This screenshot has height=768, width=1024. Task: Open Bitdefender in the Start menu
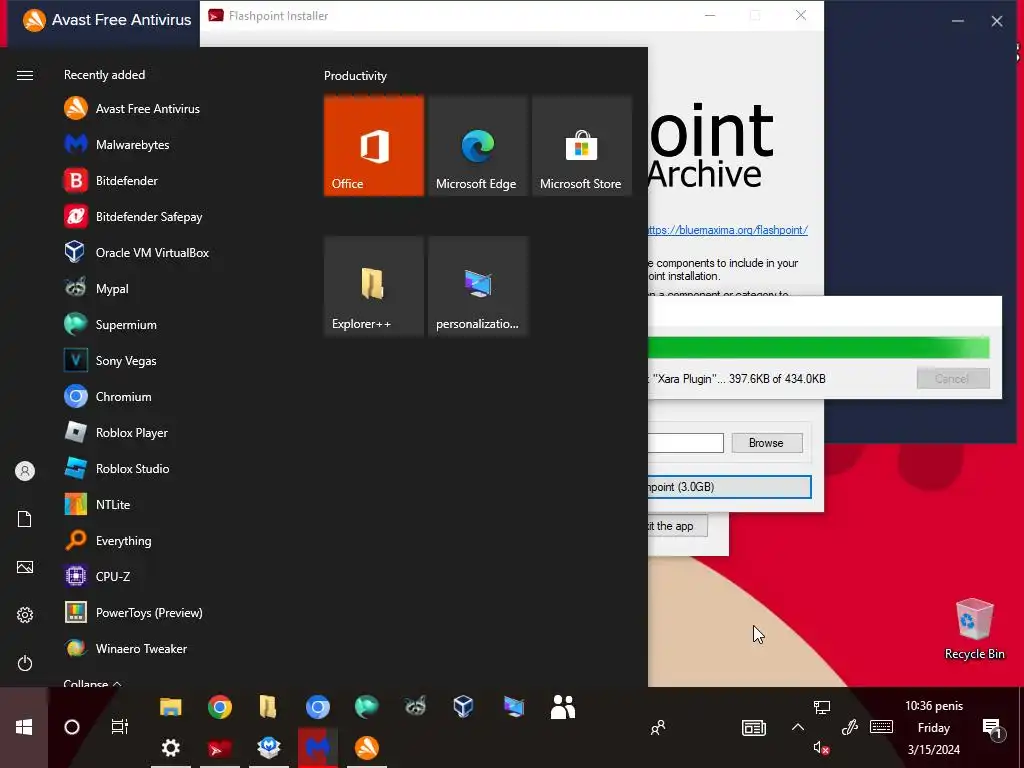click(x=112, y=180)
